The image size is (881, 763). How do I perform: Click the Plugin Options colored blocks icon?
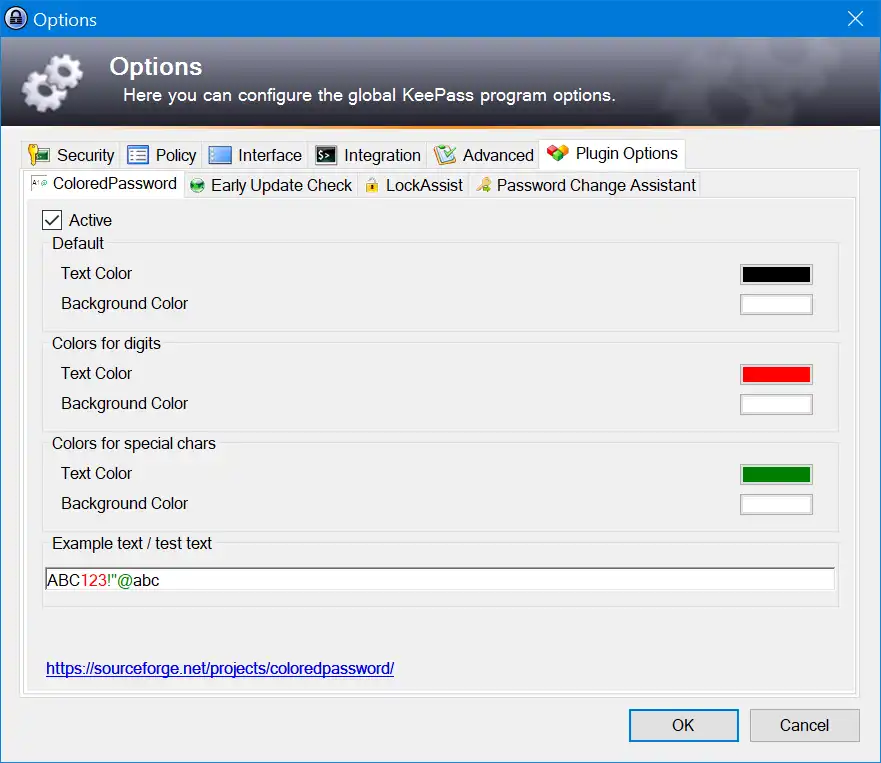click(x=558, y=152)
